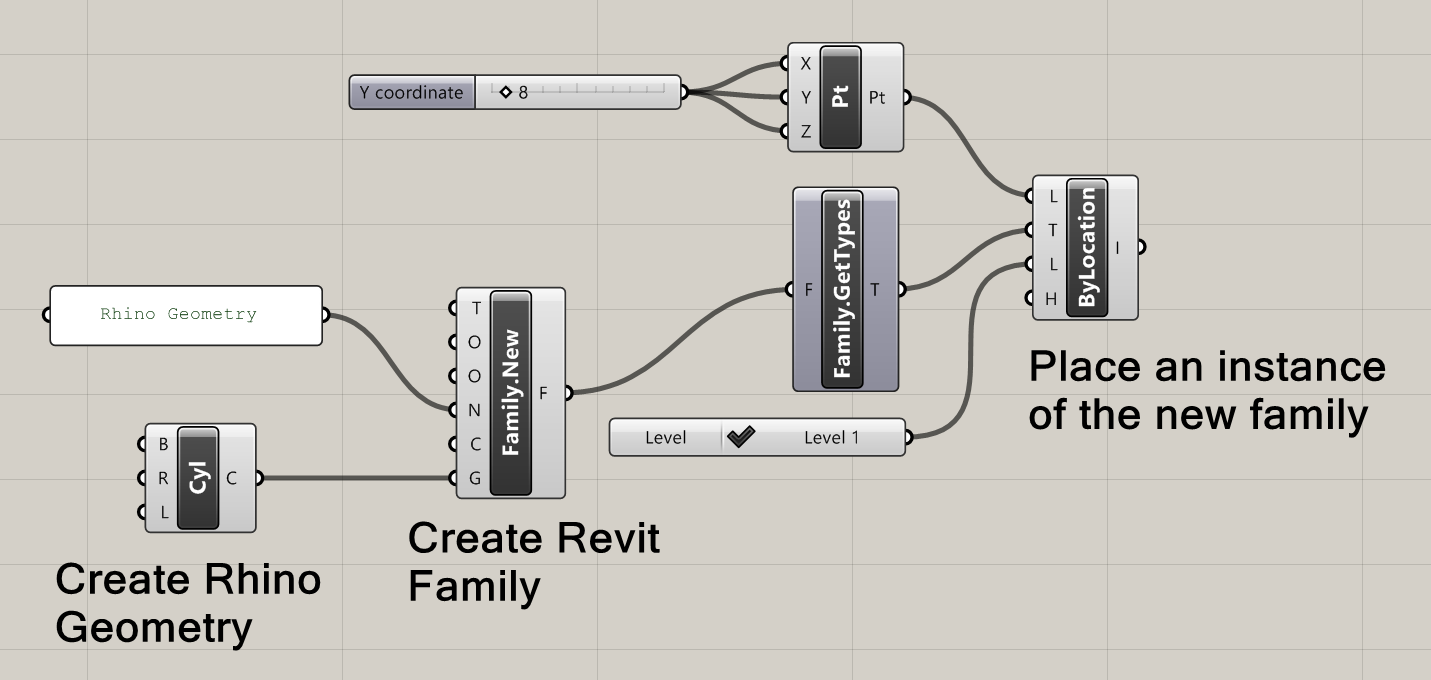
Task: Click ByLocation's L input wired from Level
Action: pyautogui.click(x=1052, y=264)
